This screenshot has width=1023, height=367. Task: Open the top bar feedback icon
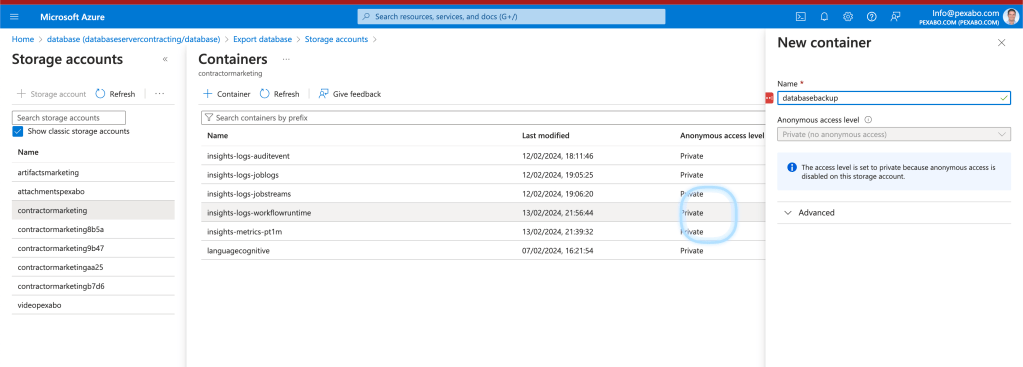pos(895,17)
